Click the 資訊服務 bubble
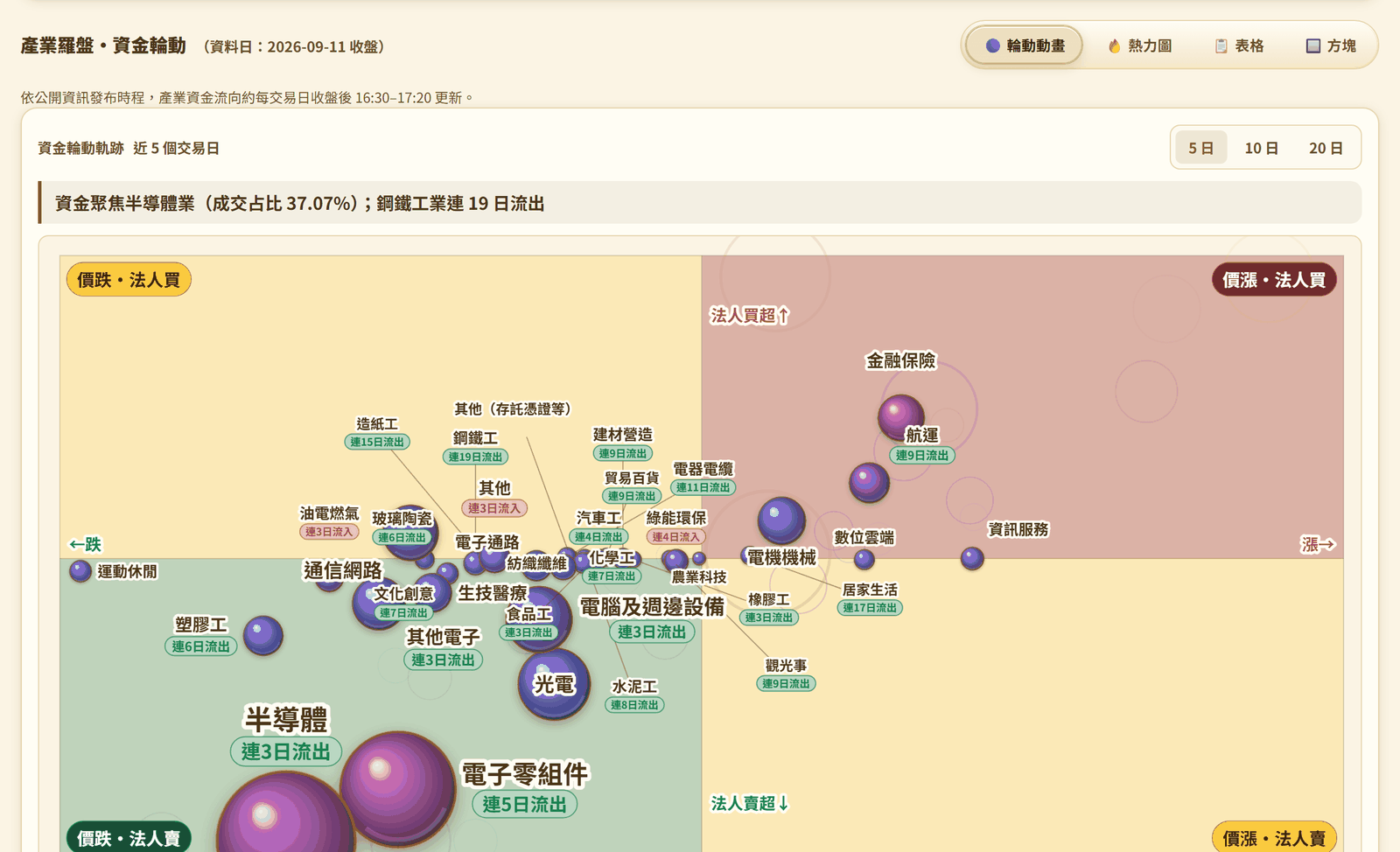 972,558
